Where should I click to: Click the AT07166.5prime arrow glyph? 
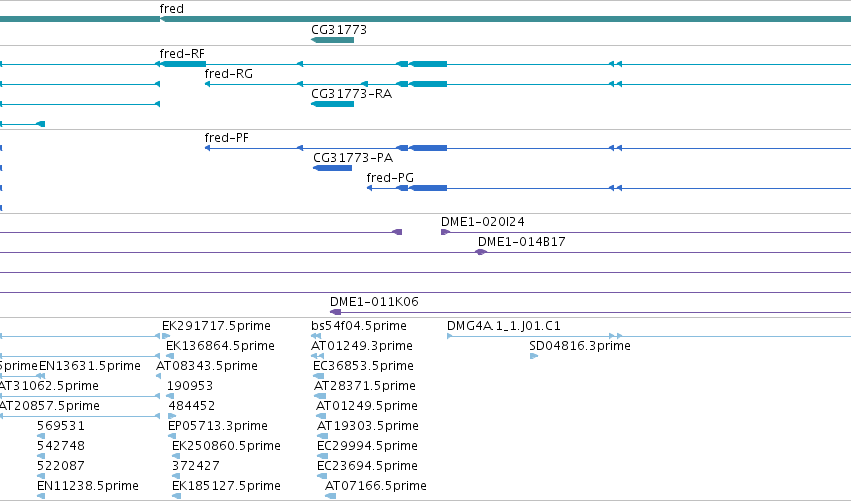coord(330,496)
